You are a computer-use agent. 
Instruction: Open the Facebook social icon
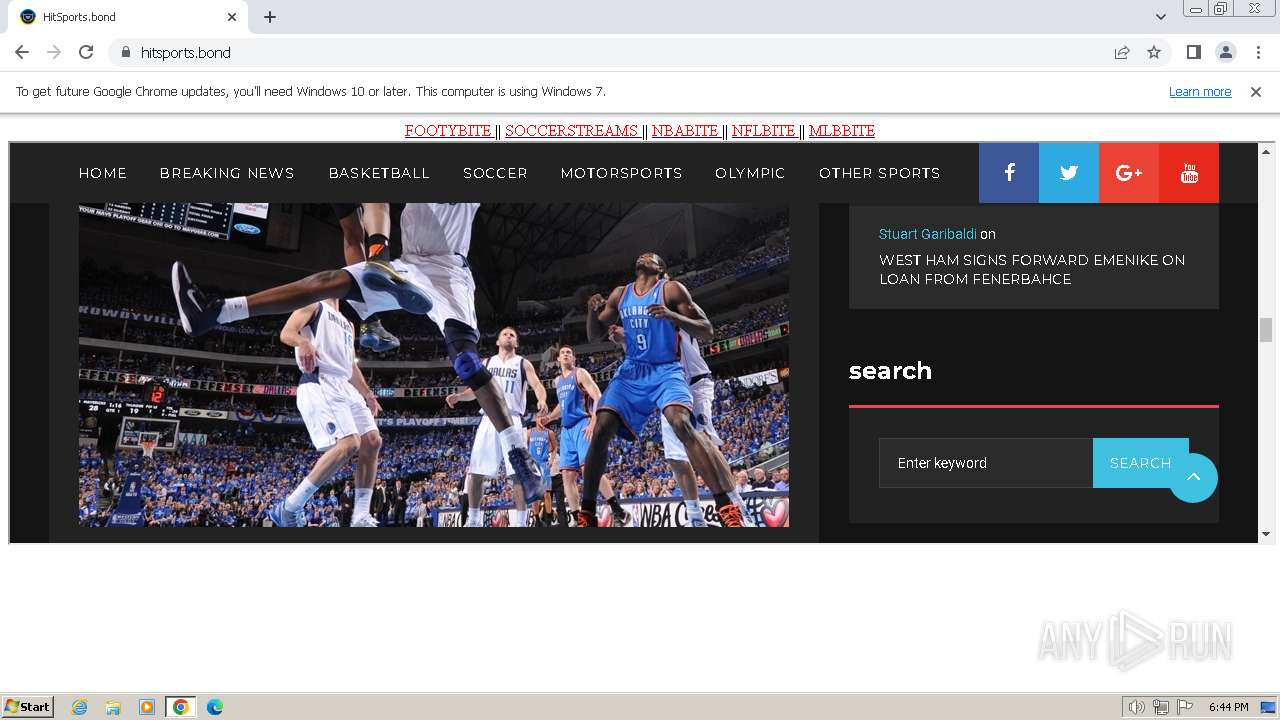[1009, 173]
